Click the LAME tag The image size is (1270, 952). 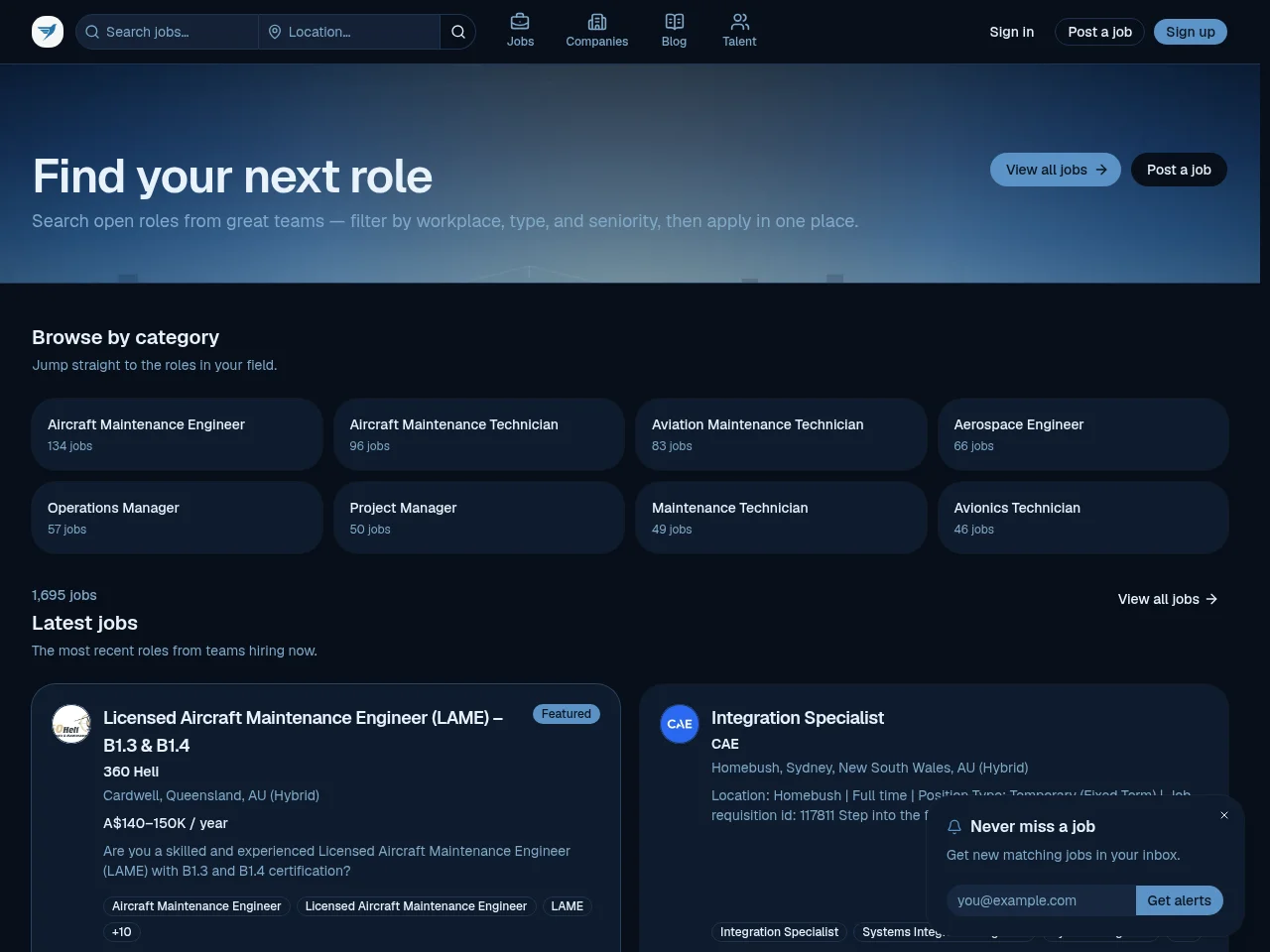(x=568, y=906)
